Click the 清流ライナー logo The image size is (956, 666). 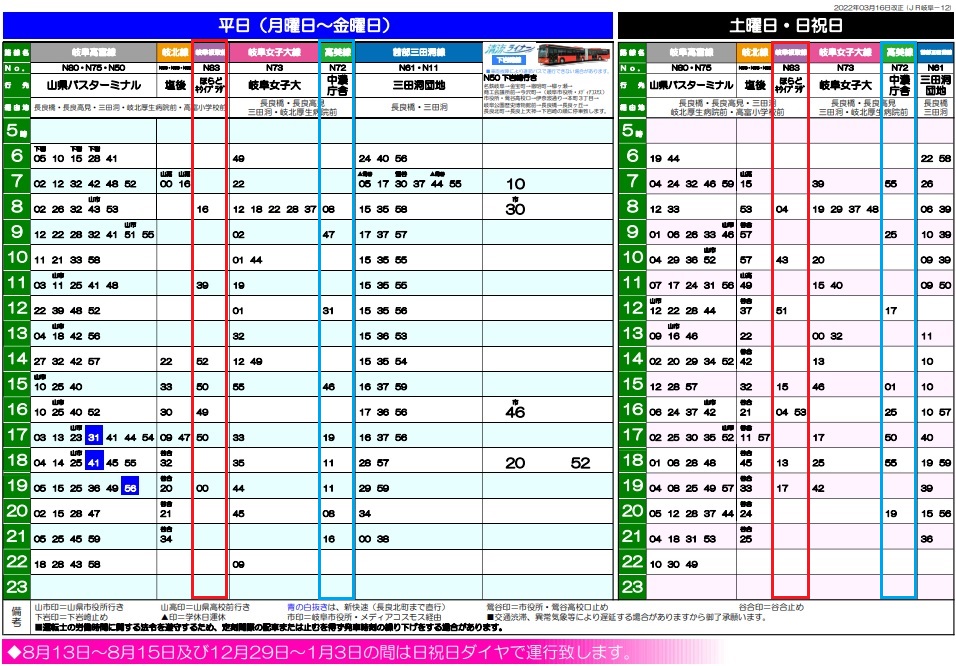pyautogui.click(x=508, y=52)
